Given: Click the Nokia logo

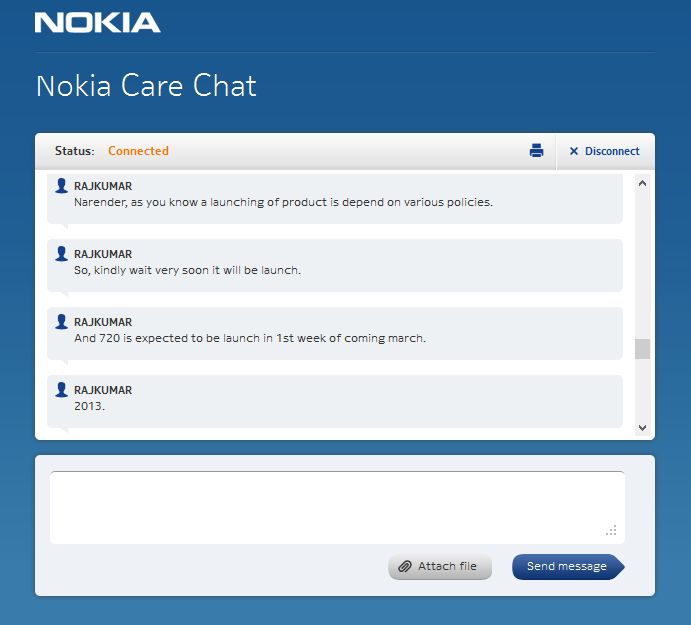Looking at the screenshot, I should [x=97, y=22].
